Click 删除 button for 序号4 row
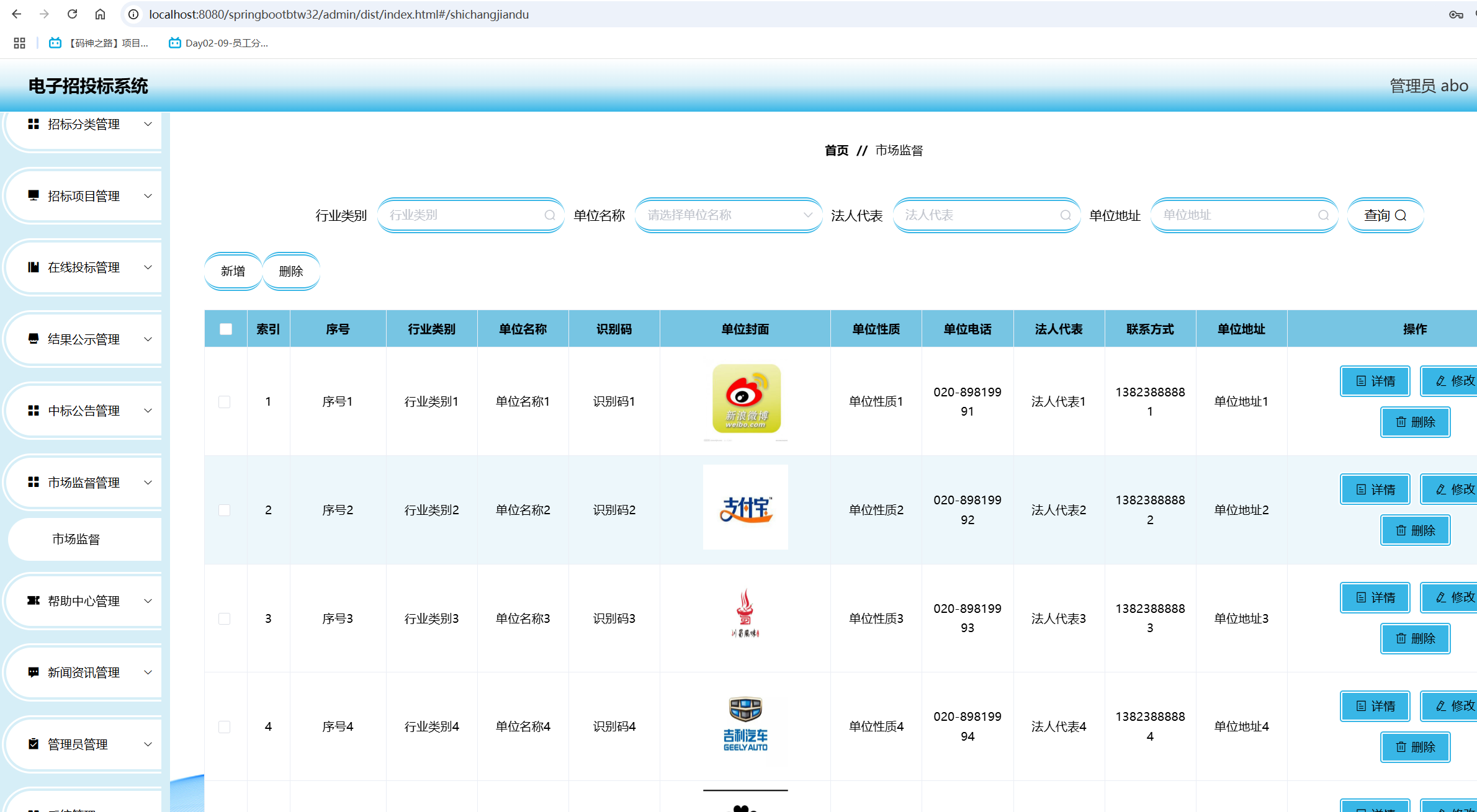Viewport: 1477px width, 812px height. click(x=1415, y=747)
